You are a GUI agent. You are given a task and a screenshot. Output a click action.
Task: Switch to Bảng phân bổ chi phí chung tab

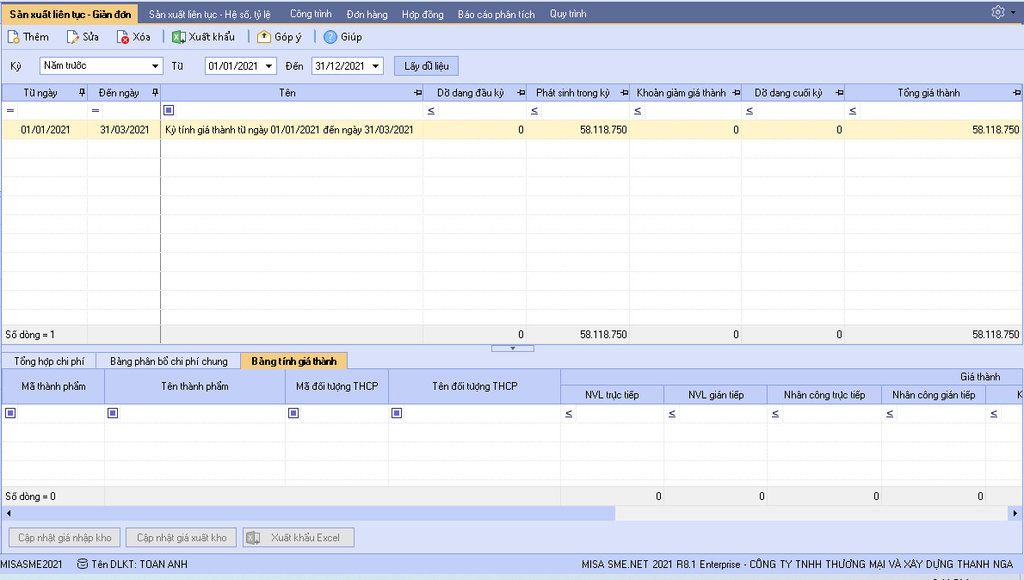168,361
